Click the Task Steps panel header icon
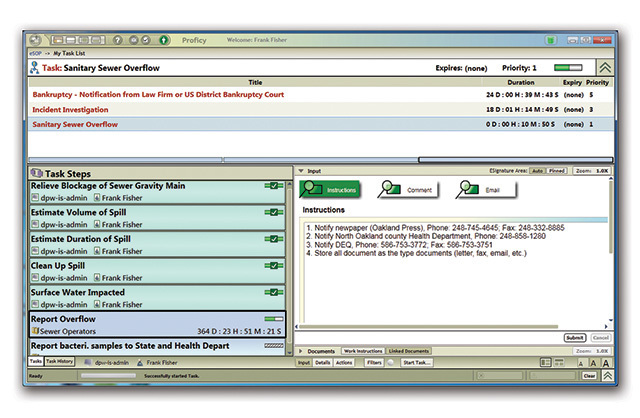This screenshot has height=418, width=640. (x=37, y=173)
